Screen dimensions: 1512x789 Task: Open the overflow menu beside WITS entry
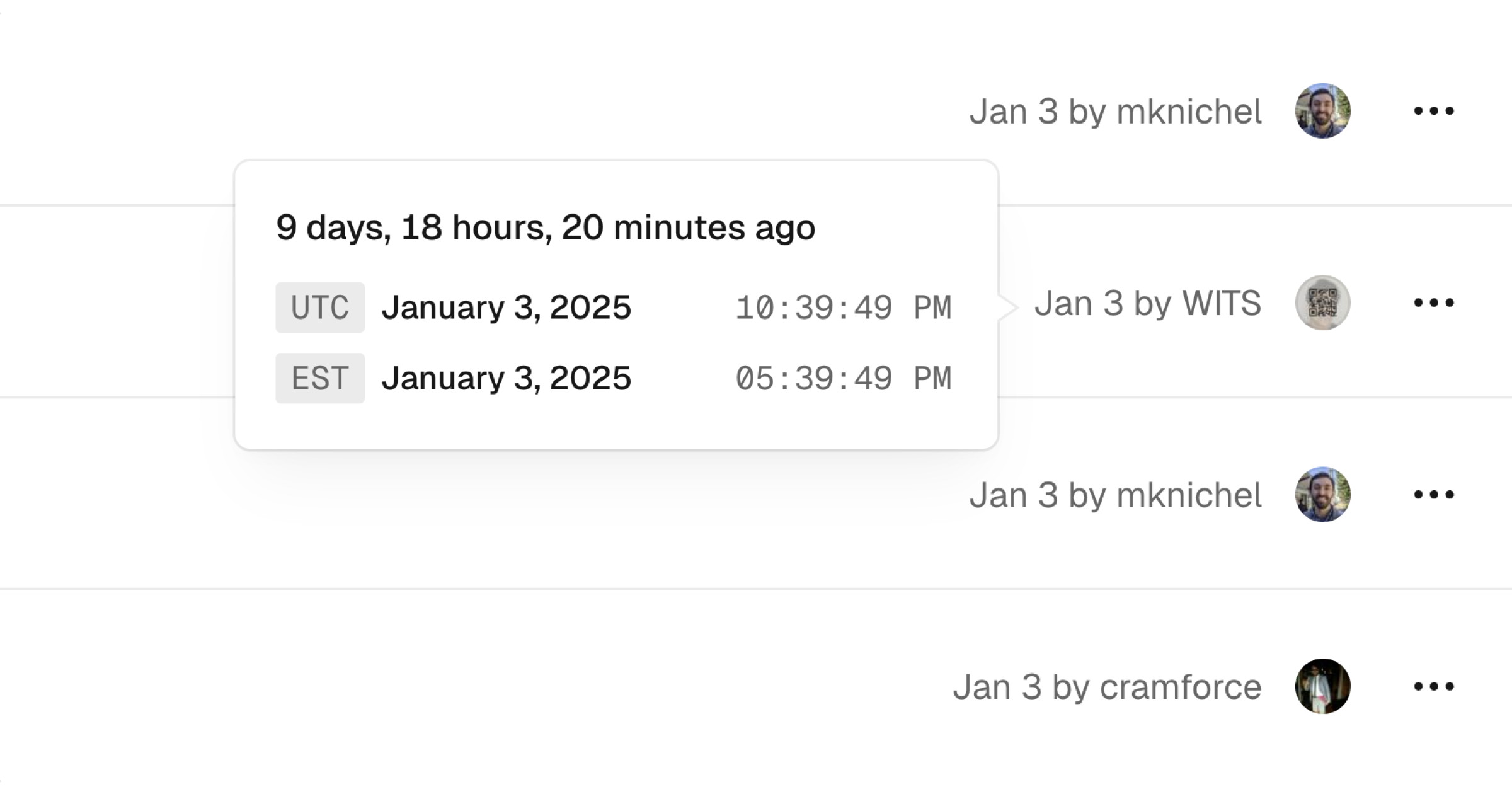[x=1435, y=302]
